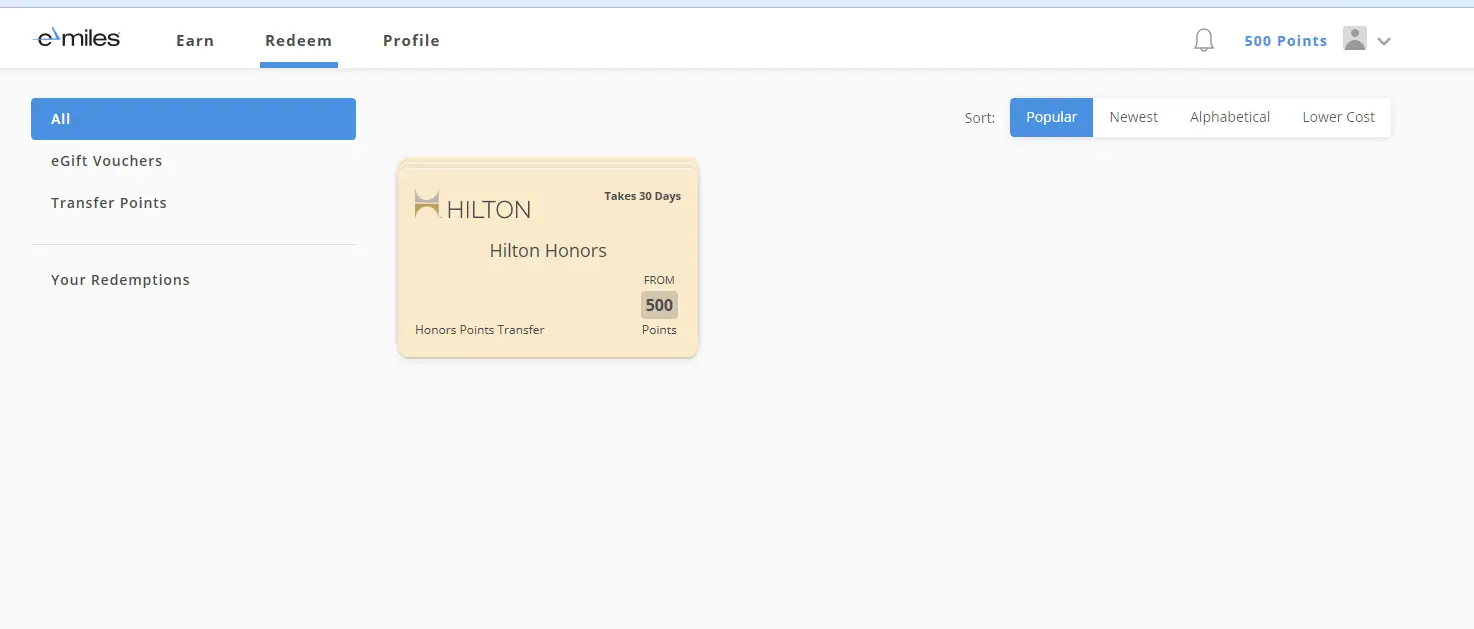
Task: View the 500 Points balance link
Action: click(x=1285, y=40)
